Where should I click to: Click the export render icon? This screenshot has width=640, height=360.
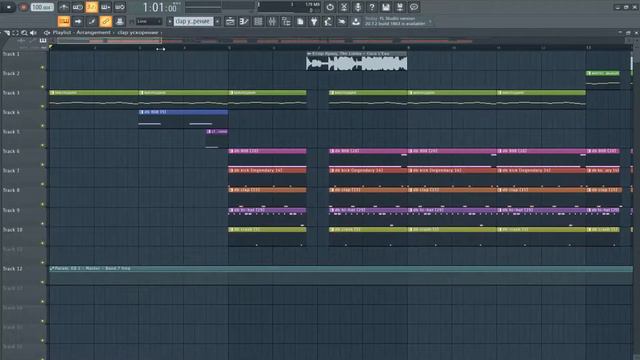pos(400,7)
